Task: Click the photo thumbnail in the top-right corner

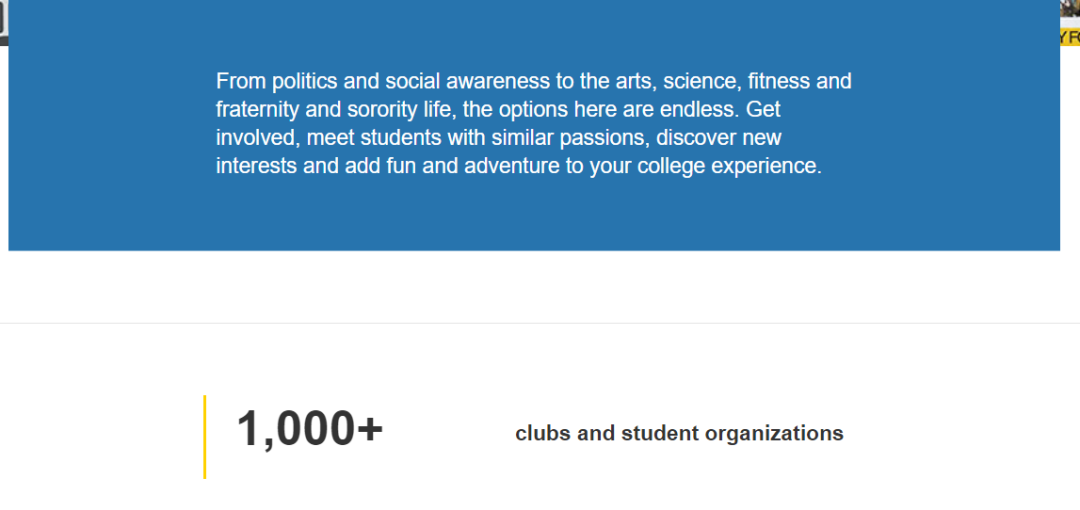Action: point(1070,9)
